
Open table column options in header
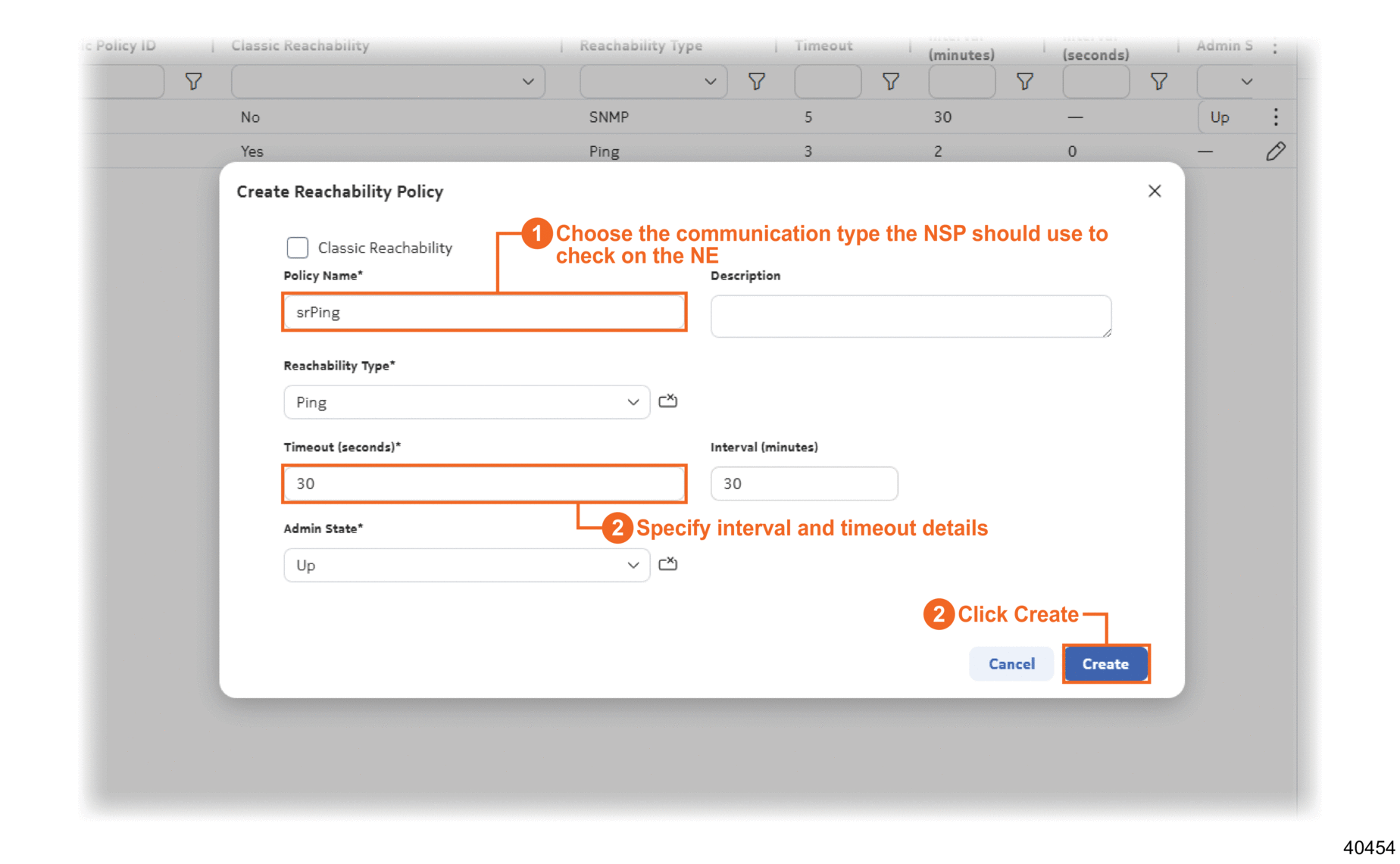tap(1275, 46)
